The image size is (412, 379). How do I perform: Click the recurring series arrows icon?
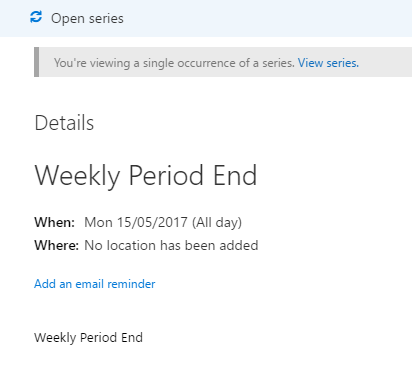point(36,17)
